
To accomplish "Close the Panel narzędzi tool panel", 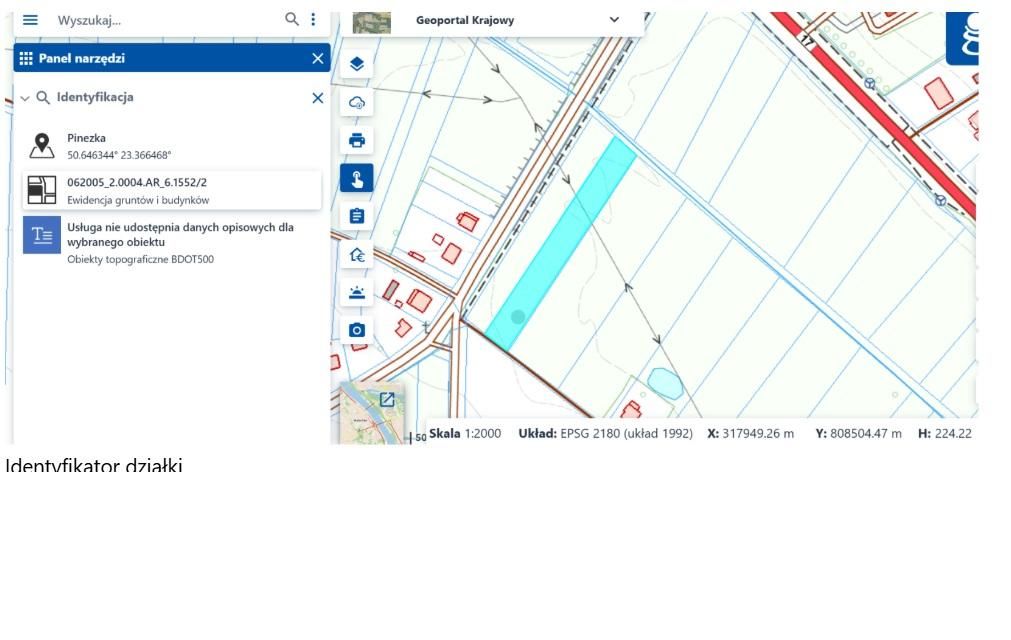I will click(318, 59).
